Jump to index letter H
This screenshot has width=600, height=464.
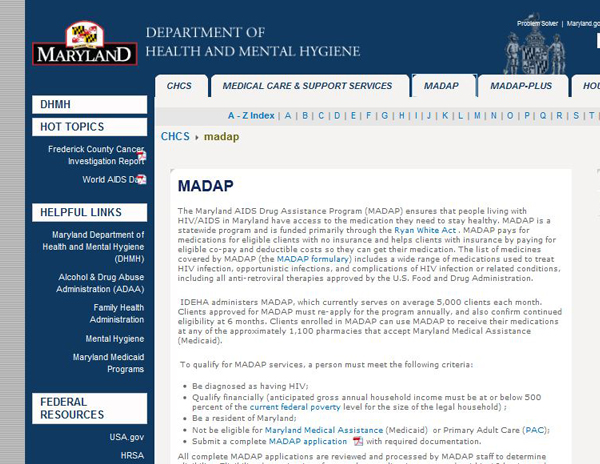click(401, 116)
